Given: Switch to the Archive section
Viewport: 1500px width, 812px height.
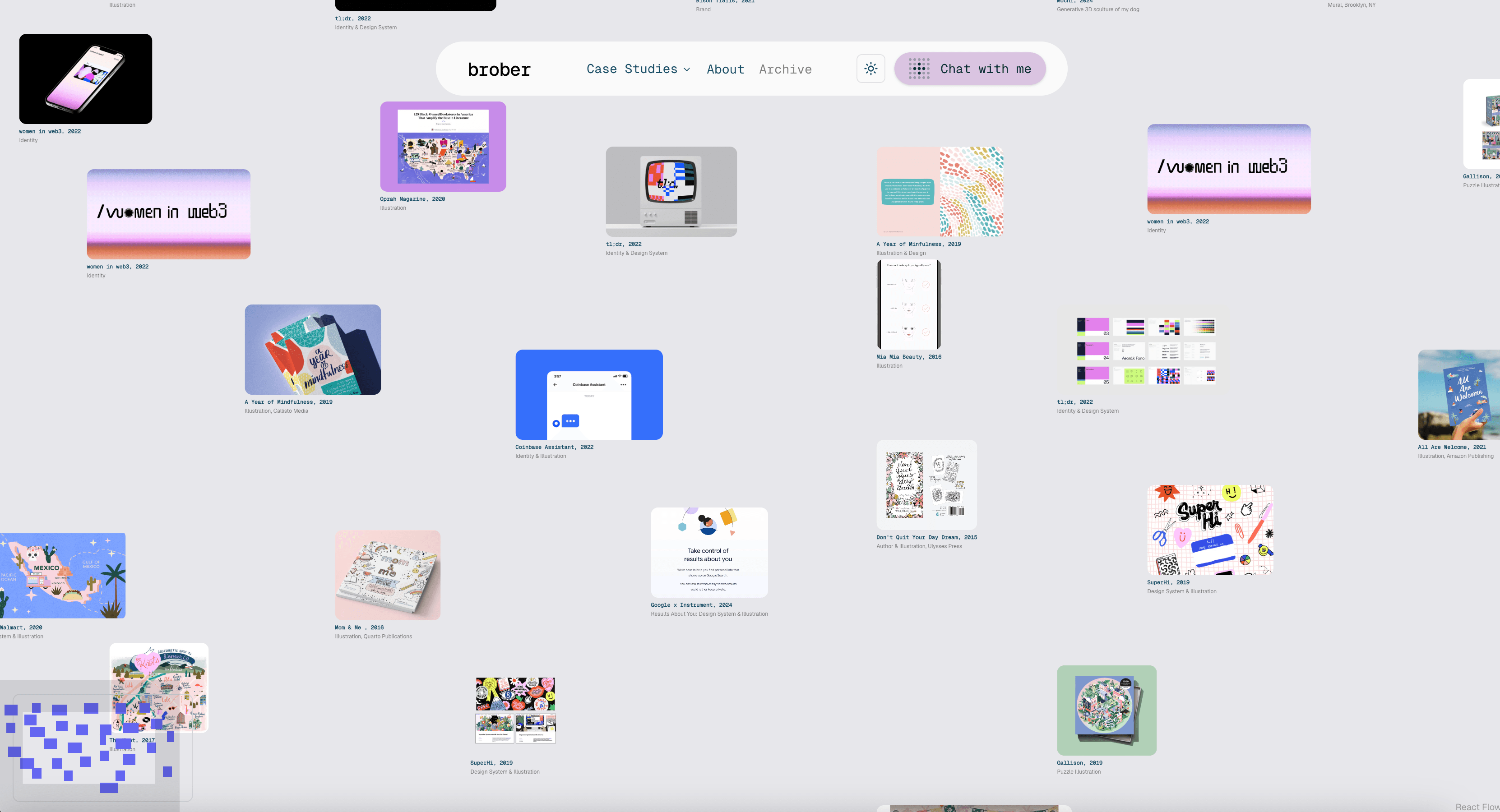Looking at the screenshot, I should click(785, 69).
